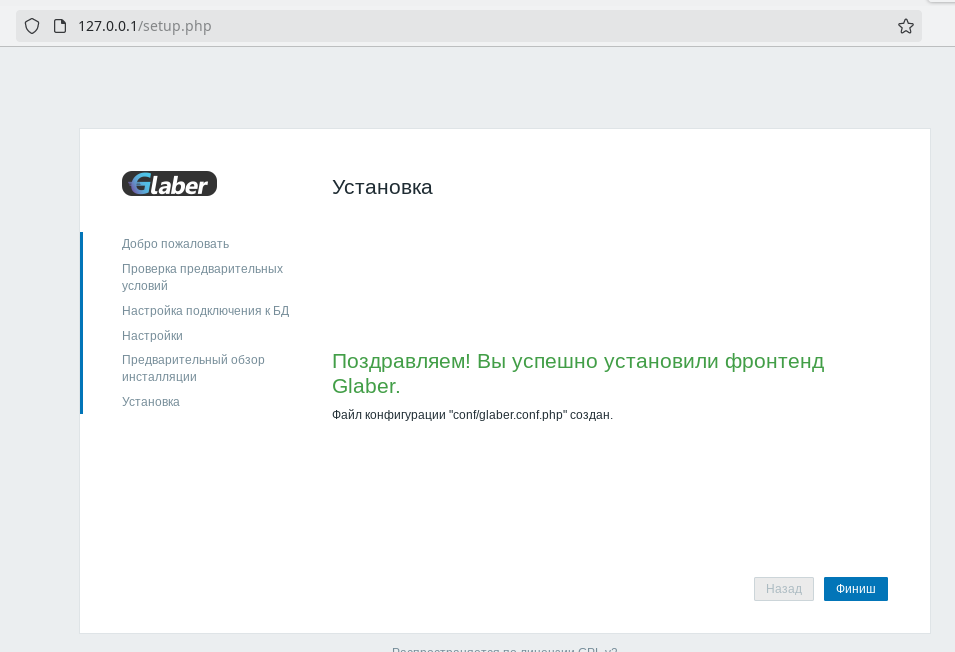The height and width of the screenshot is (652, 955).
Task: Bookmark this page with the star icon
Action: point(905,26)
